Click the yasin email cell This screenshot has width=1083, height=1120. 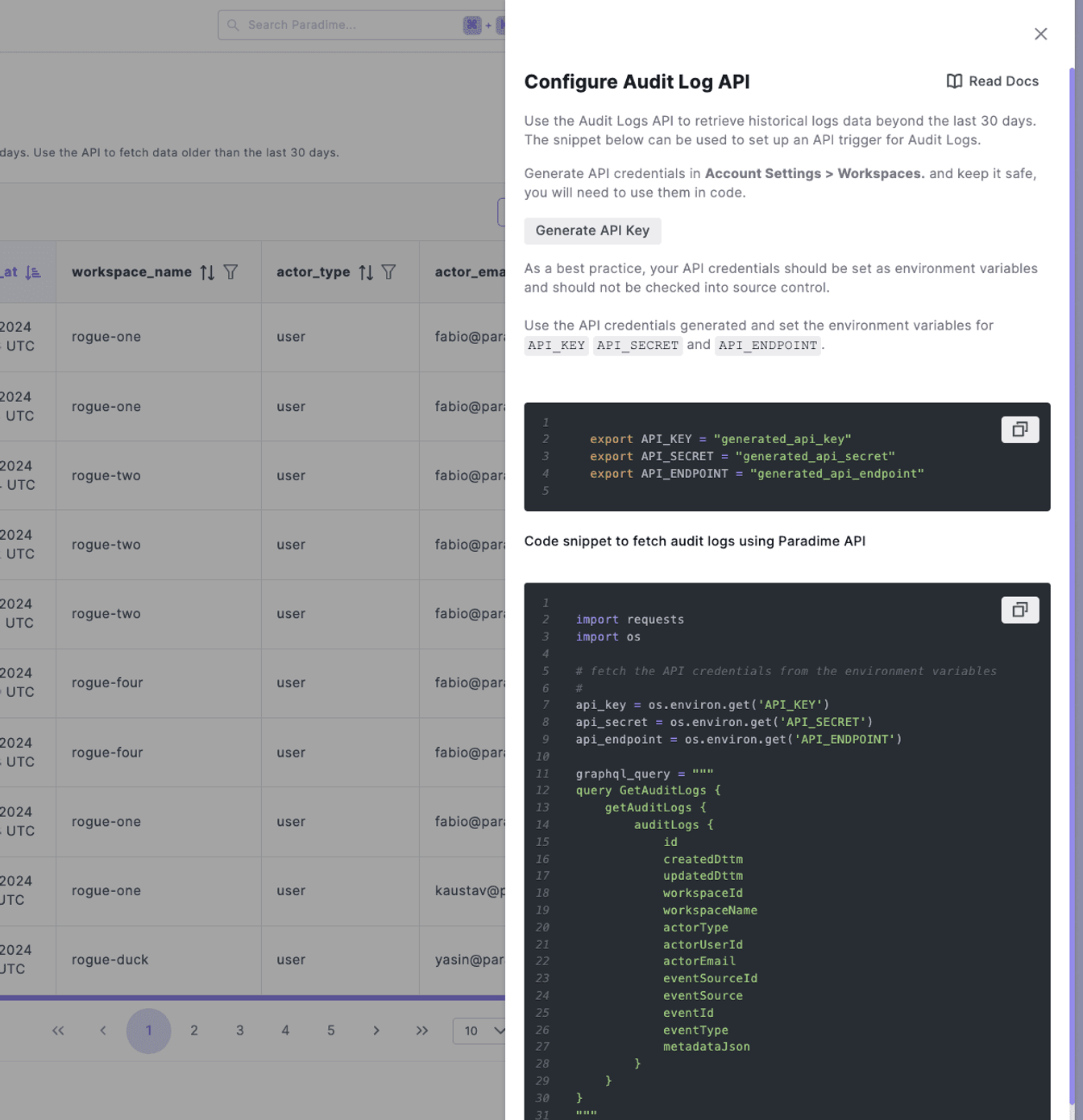pyautogui.click(x=463, y=960)
